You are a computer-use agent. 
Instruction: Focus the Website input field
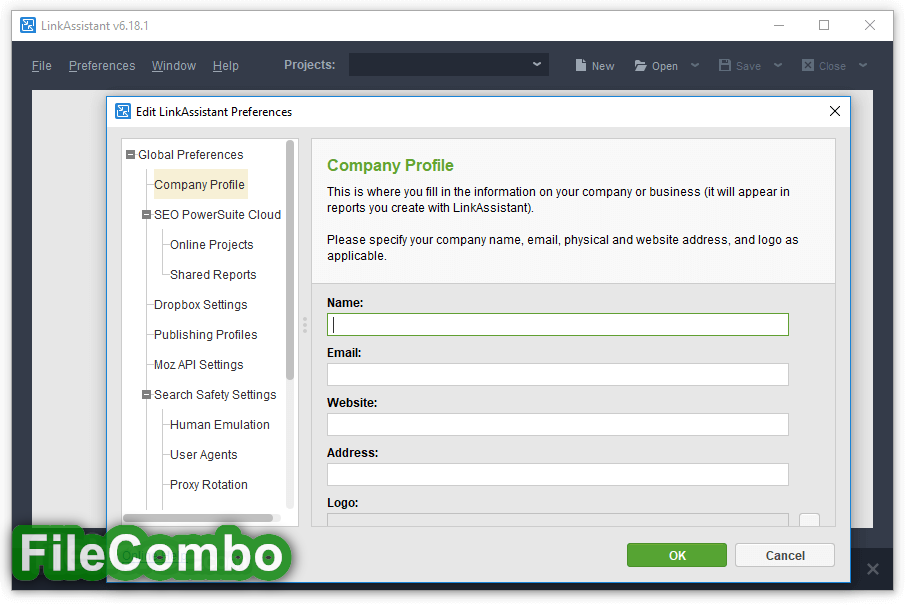558,425
